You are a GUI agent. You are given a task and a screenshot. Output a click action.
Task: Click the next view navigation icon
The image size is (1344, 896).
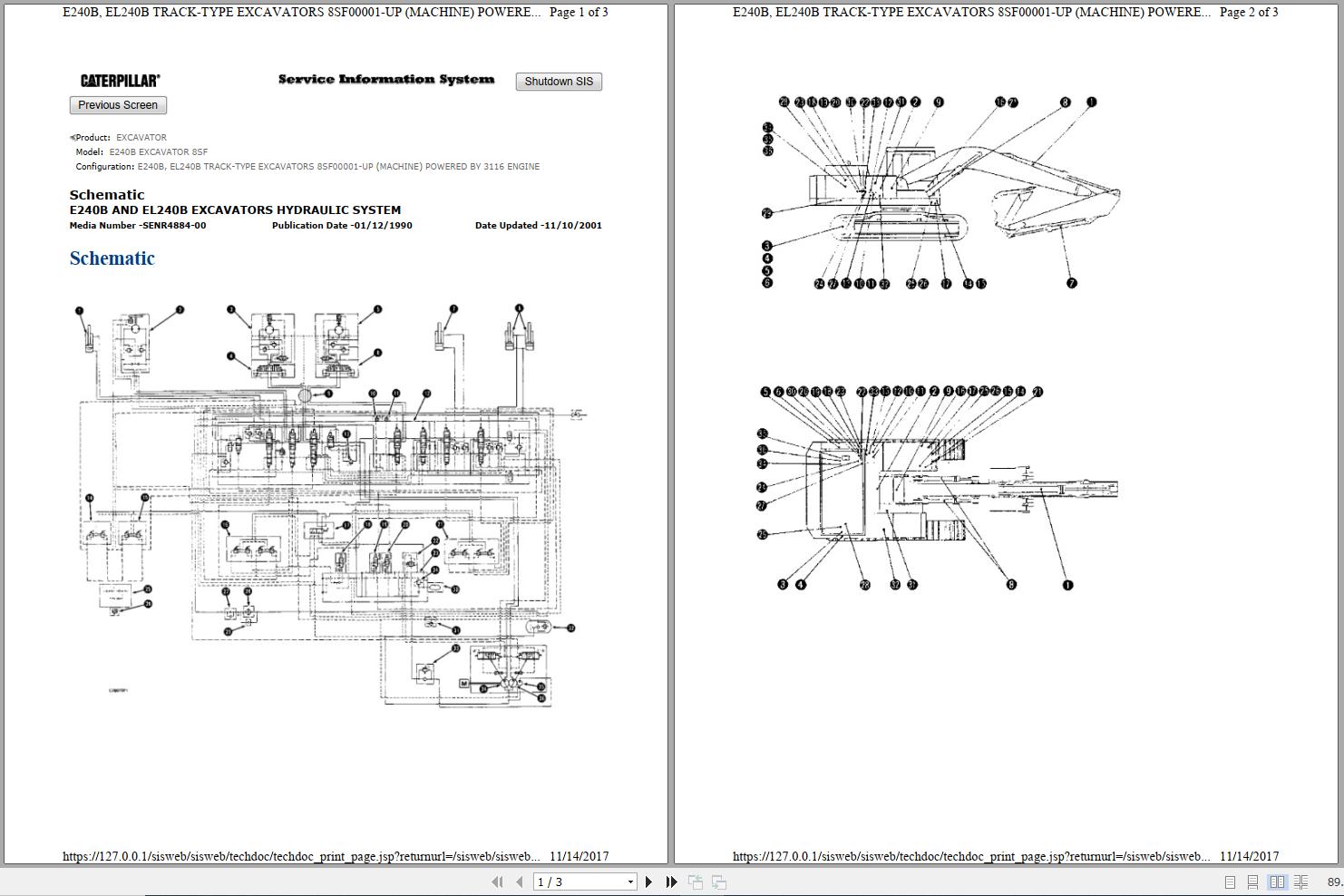click(x=718, y=881)
